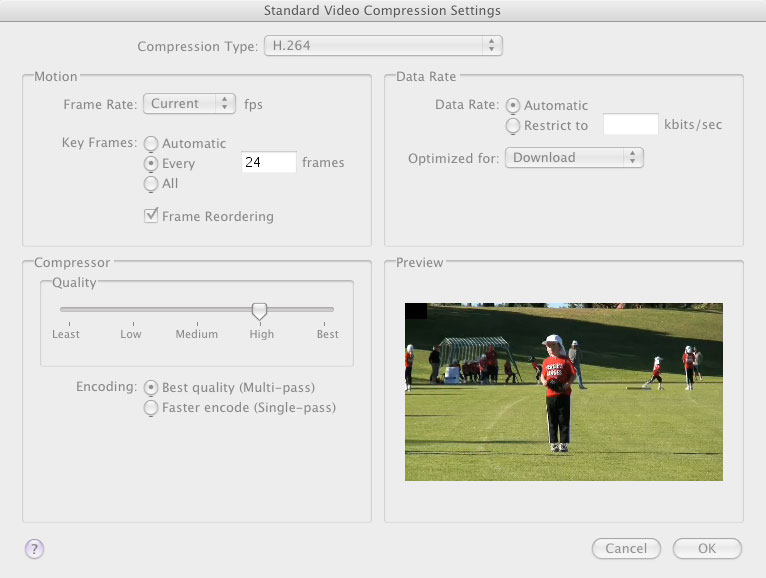Click the Quality slider handle
This screenshot has width=766, height=578.
pyautogui.click(x=259, y=311)
